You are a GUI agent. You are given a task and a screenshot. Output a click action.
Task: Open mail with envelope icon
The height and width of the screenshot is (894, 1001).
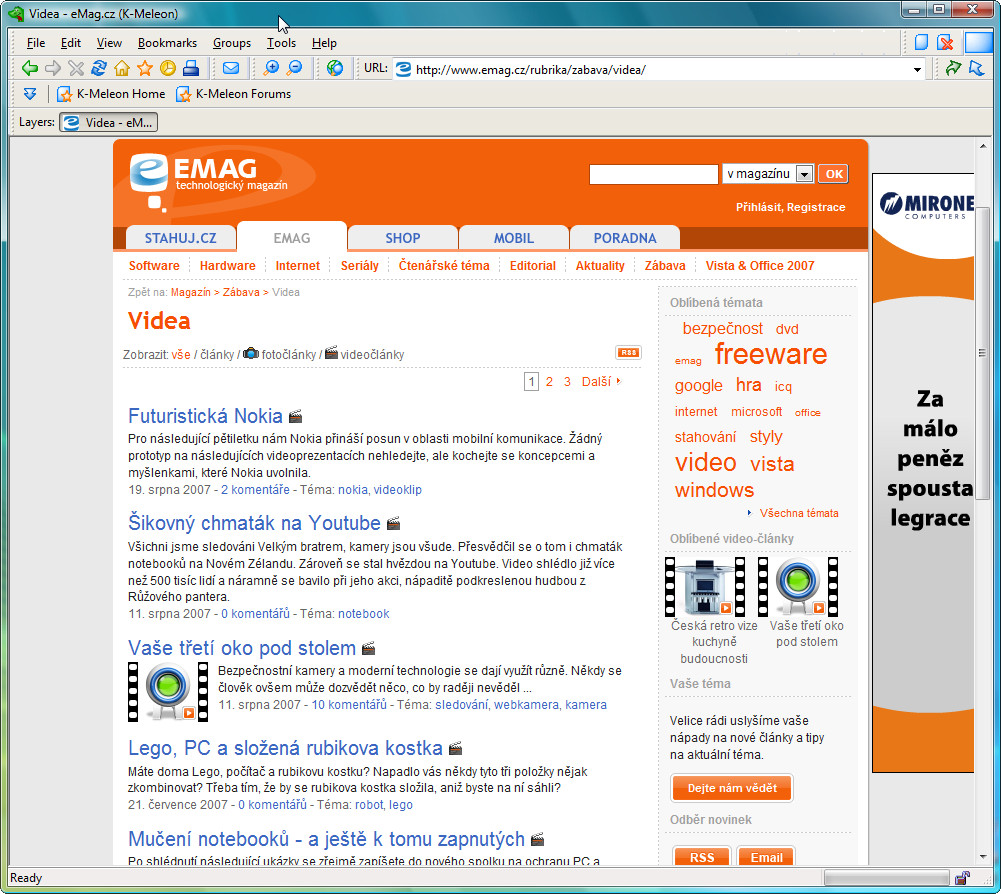pyautogui.click(x=231, y=68)
